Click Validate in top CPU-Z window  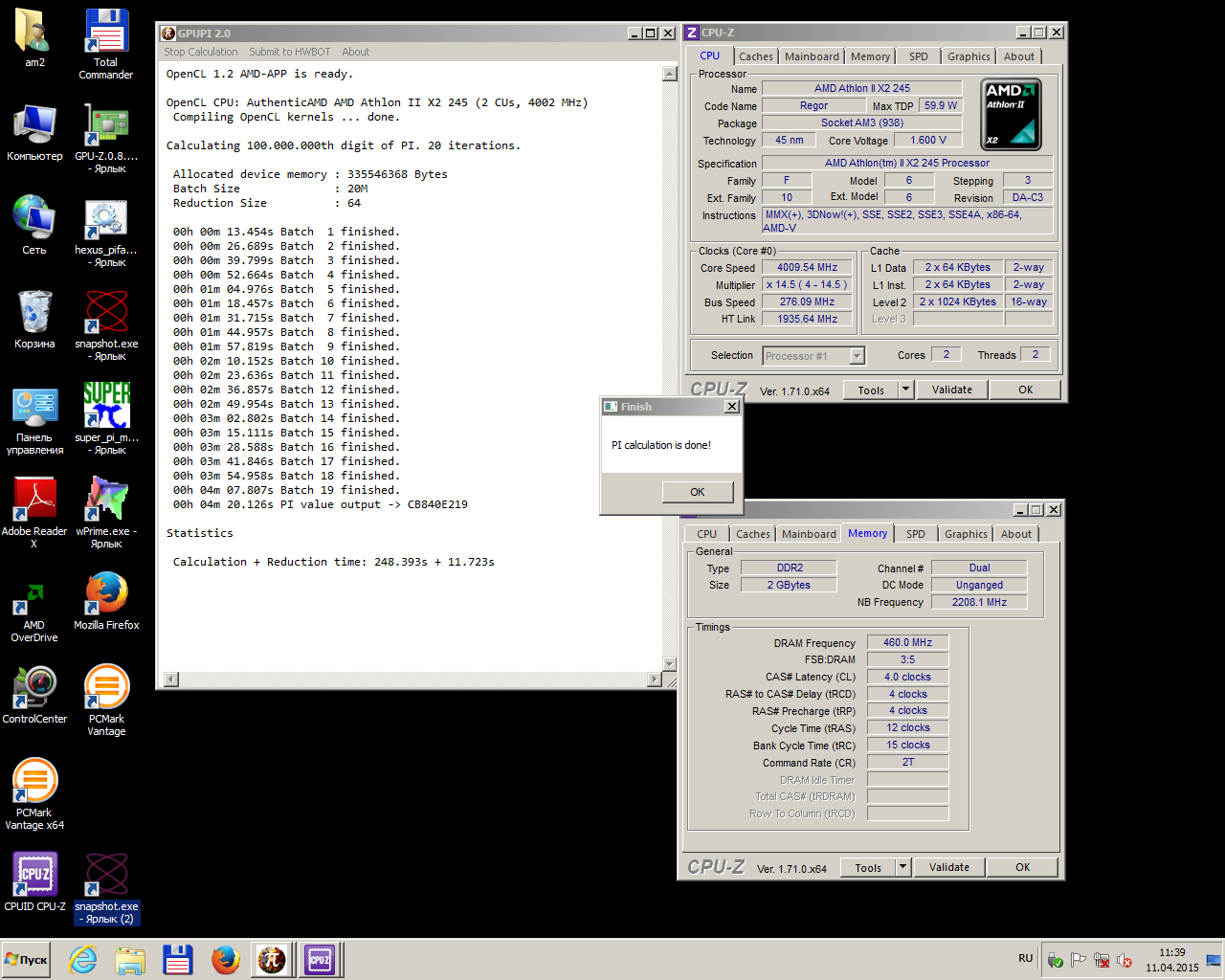point(952,390)
